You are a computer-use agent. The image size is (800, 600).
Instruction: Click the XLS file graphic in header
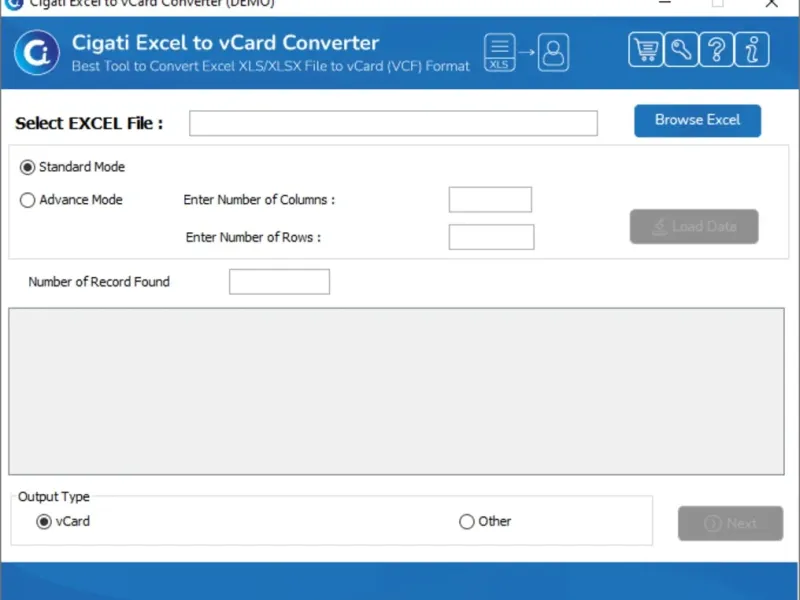(499, 53)
